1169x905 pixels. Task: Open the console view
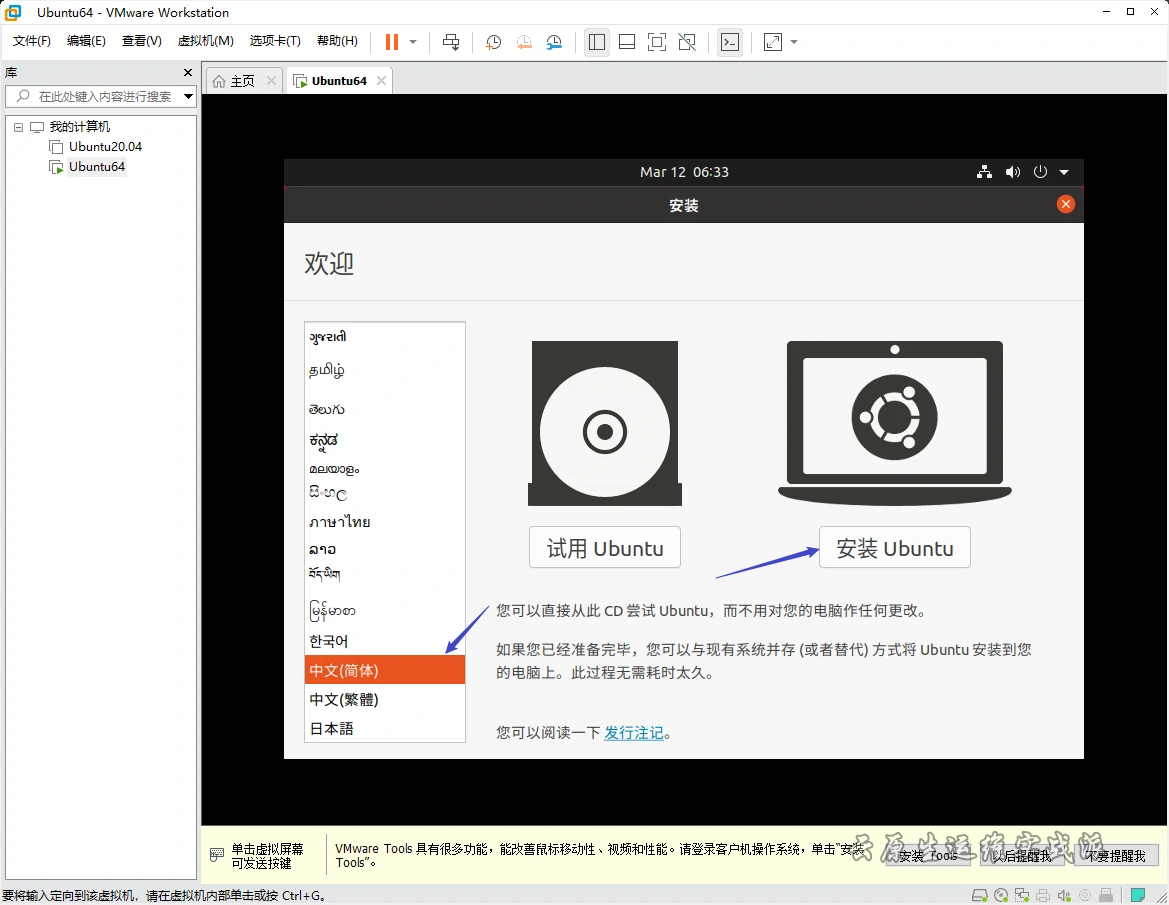point(730,42)
